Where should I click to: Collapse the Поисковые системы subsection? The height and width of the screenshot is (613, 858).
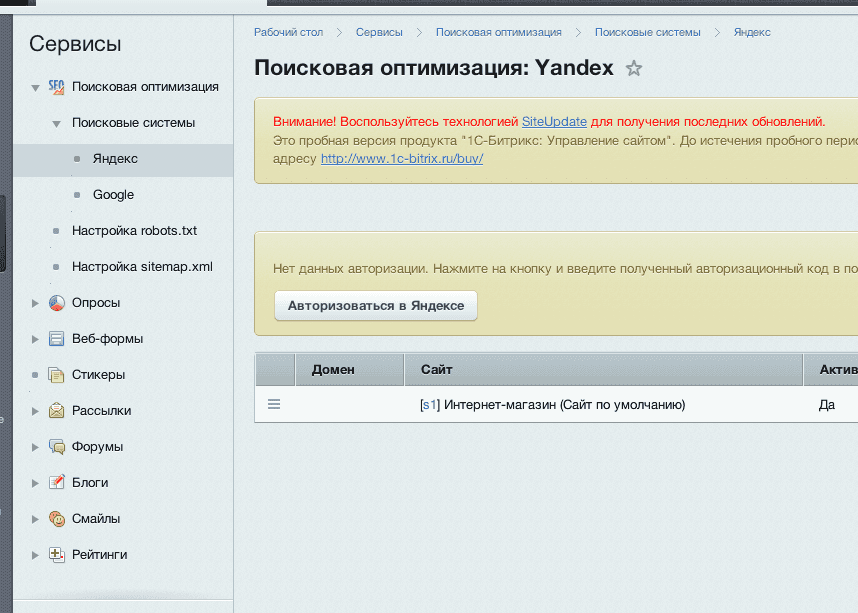pos(56,124)
